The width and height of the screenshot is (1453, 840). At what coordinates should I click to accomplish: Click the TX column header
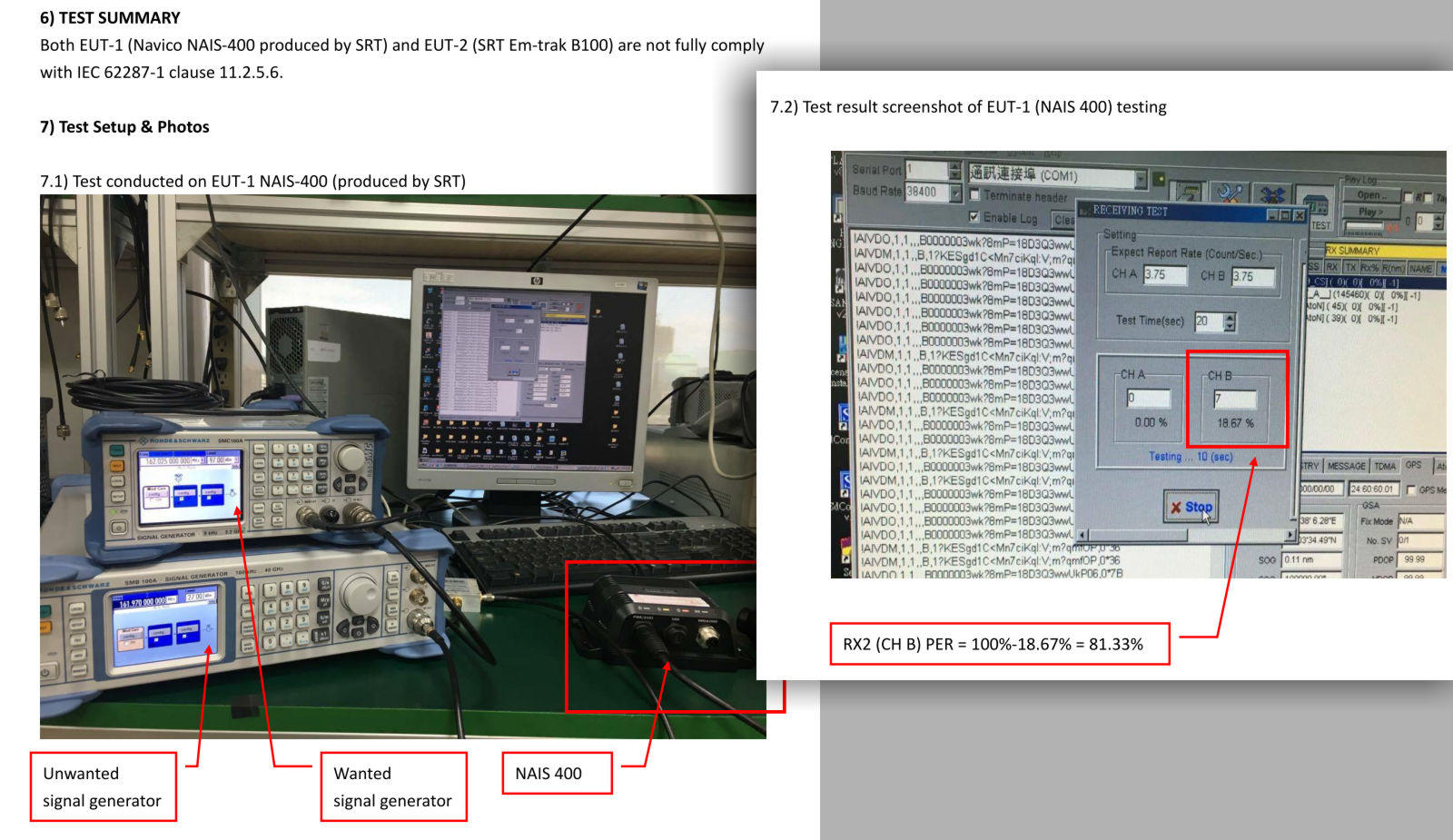[x=1350, y=267]
